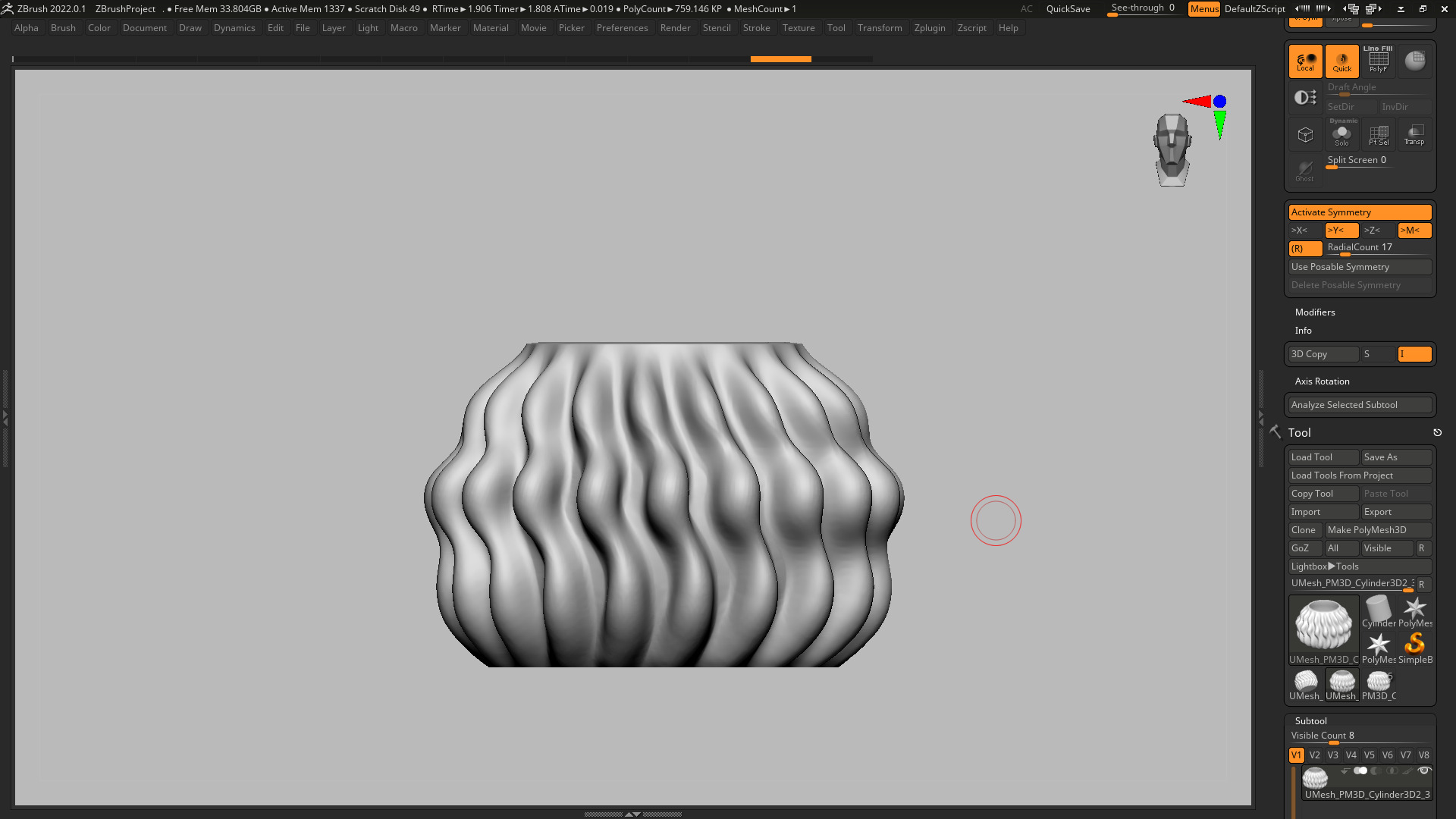Viewport: 1456px width, 819px height.
Task: Open the Preferences menu
Action: pos(622,28)
